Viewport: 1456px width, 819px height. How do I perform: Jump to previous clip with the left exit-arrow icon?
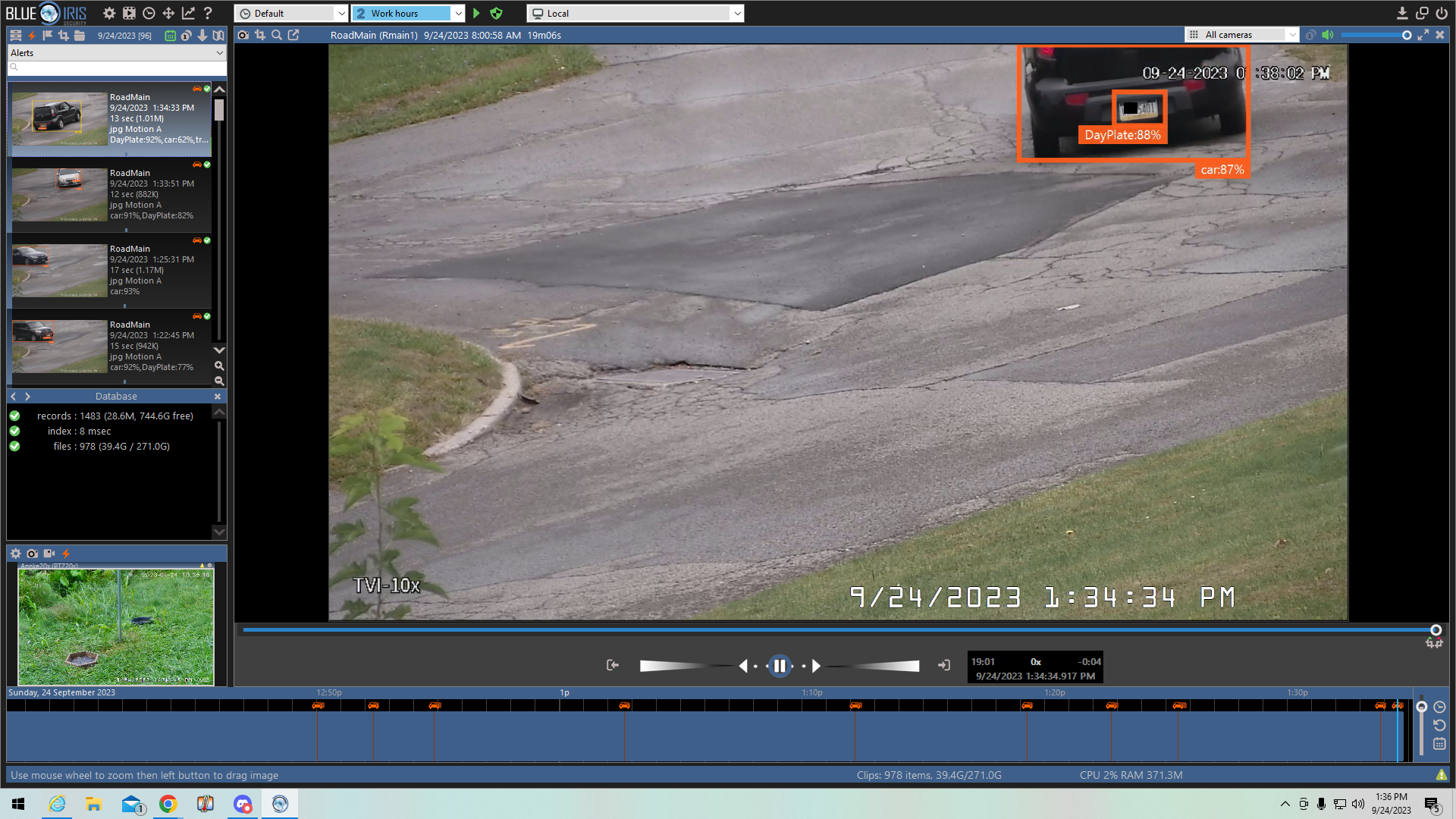click(x=613, y=665)
